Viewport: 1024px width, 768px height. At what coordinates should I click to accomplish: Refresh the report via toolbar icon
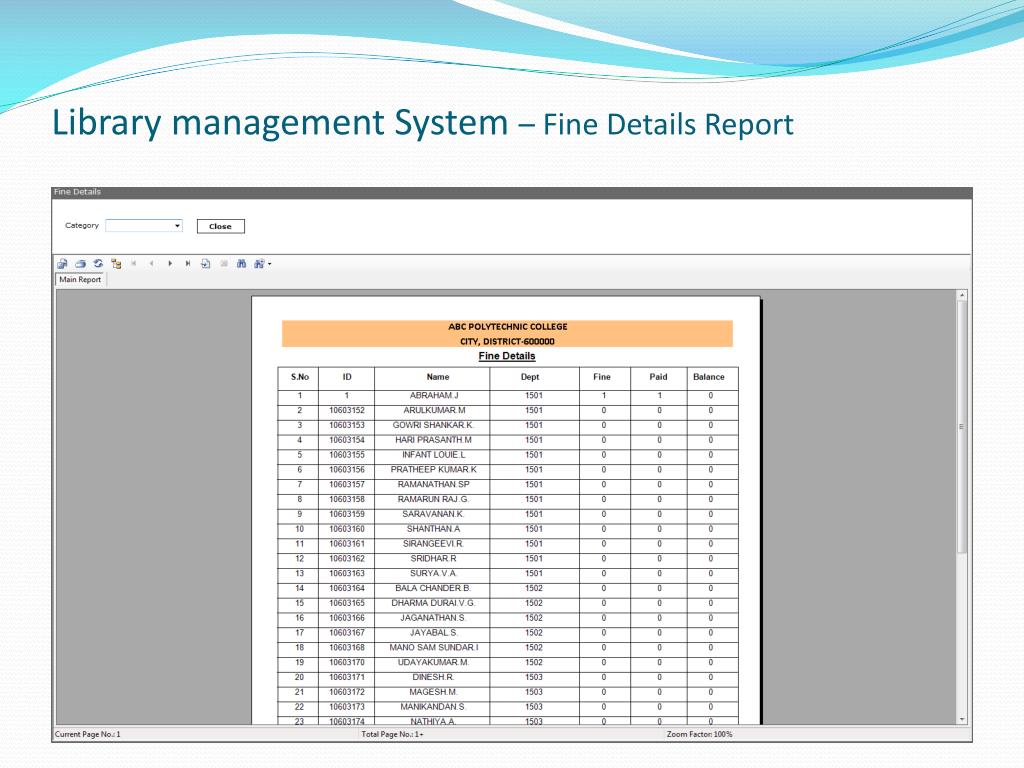(98, 264)
